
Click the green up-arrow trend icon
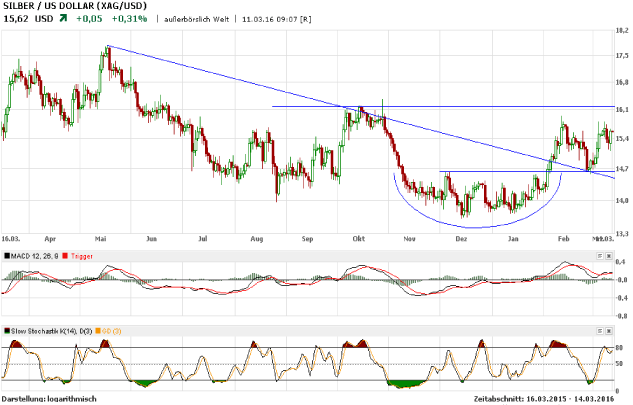[x=62, y=19]
